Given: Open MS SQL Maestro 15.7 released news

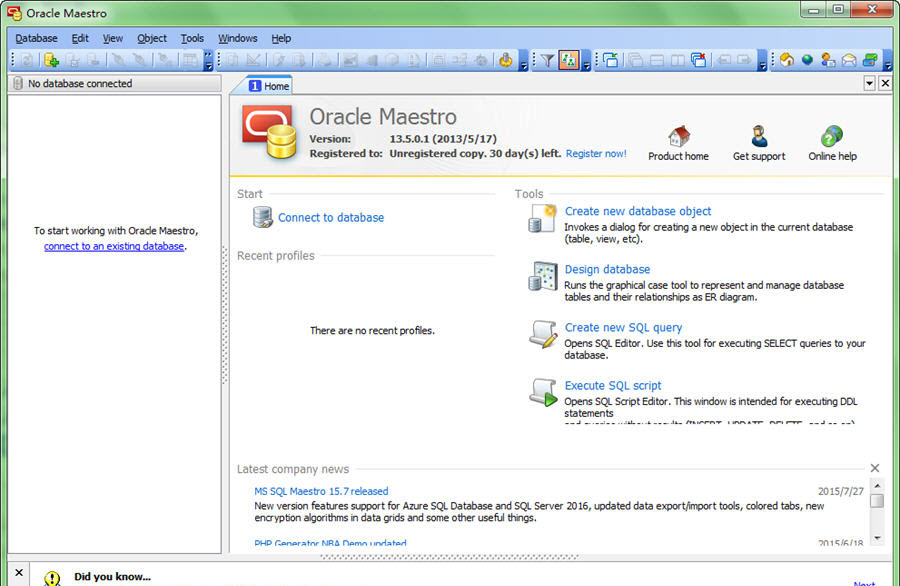Looking at the screenshot, I should [321, 491].
